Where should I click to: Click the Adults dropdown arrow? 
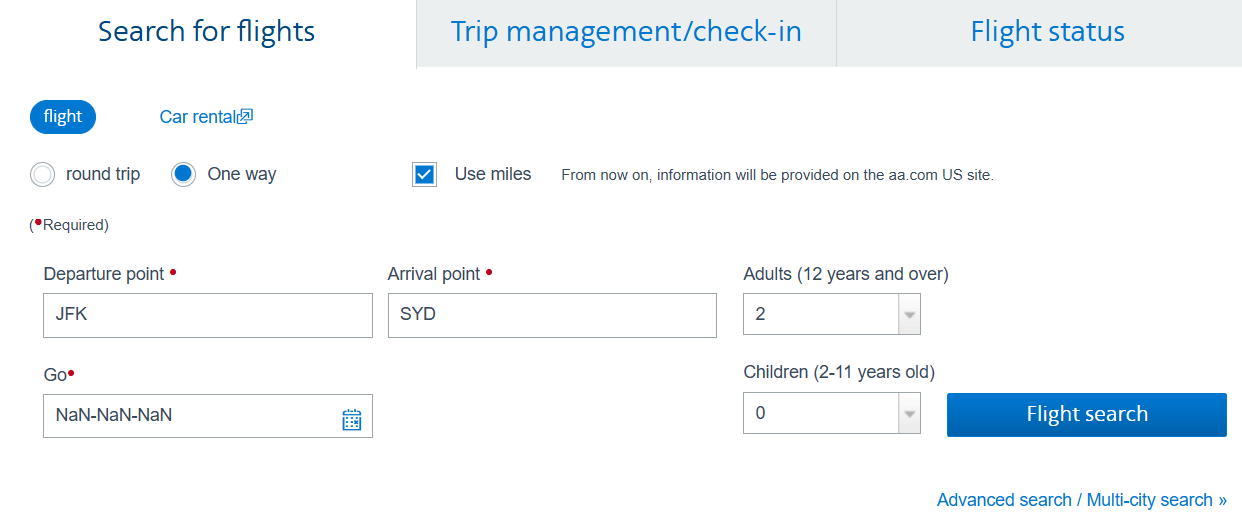(909, 314)
